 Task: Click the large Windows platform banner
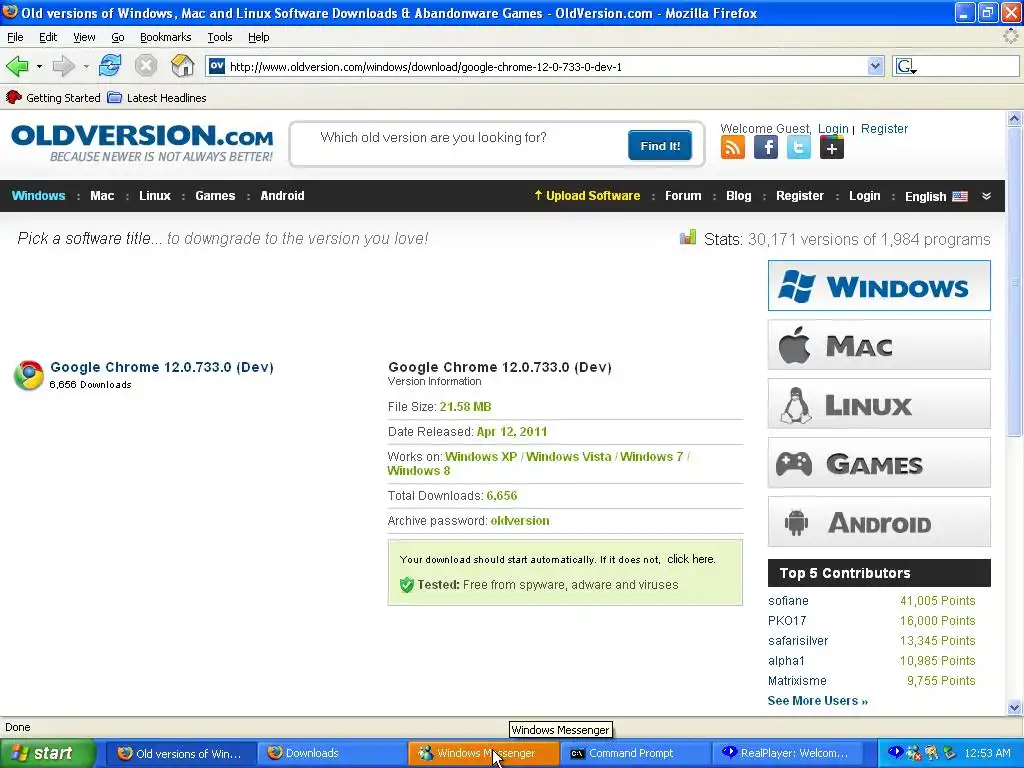[x=879, y=285]
